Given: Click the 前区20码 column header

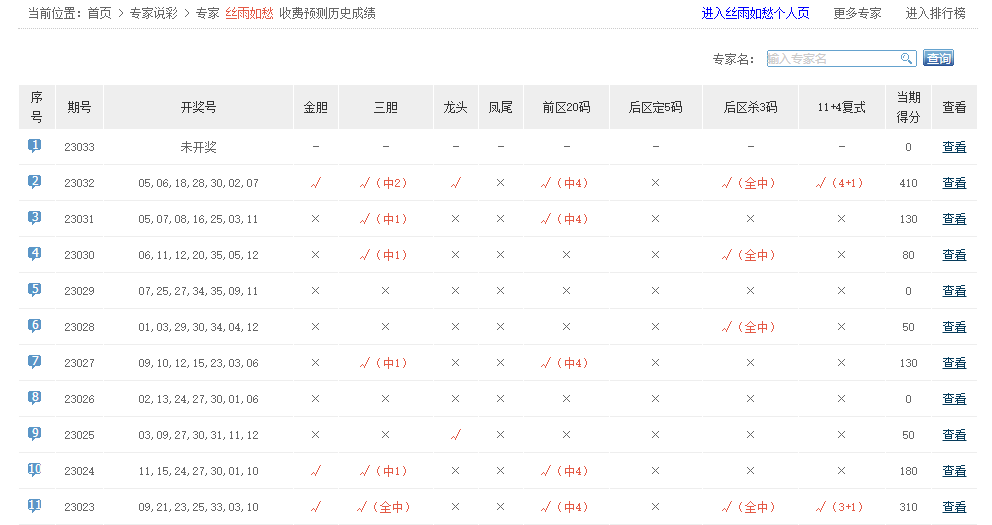Looking at the screenshot, I should 566,107.
